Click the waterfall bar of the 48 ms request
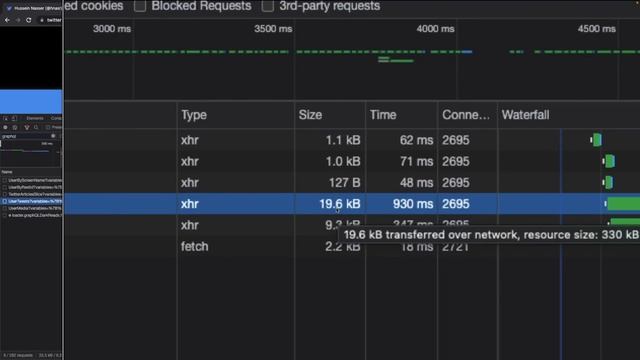This screenshot has height=360, width=640. click(x=608, y=182)
